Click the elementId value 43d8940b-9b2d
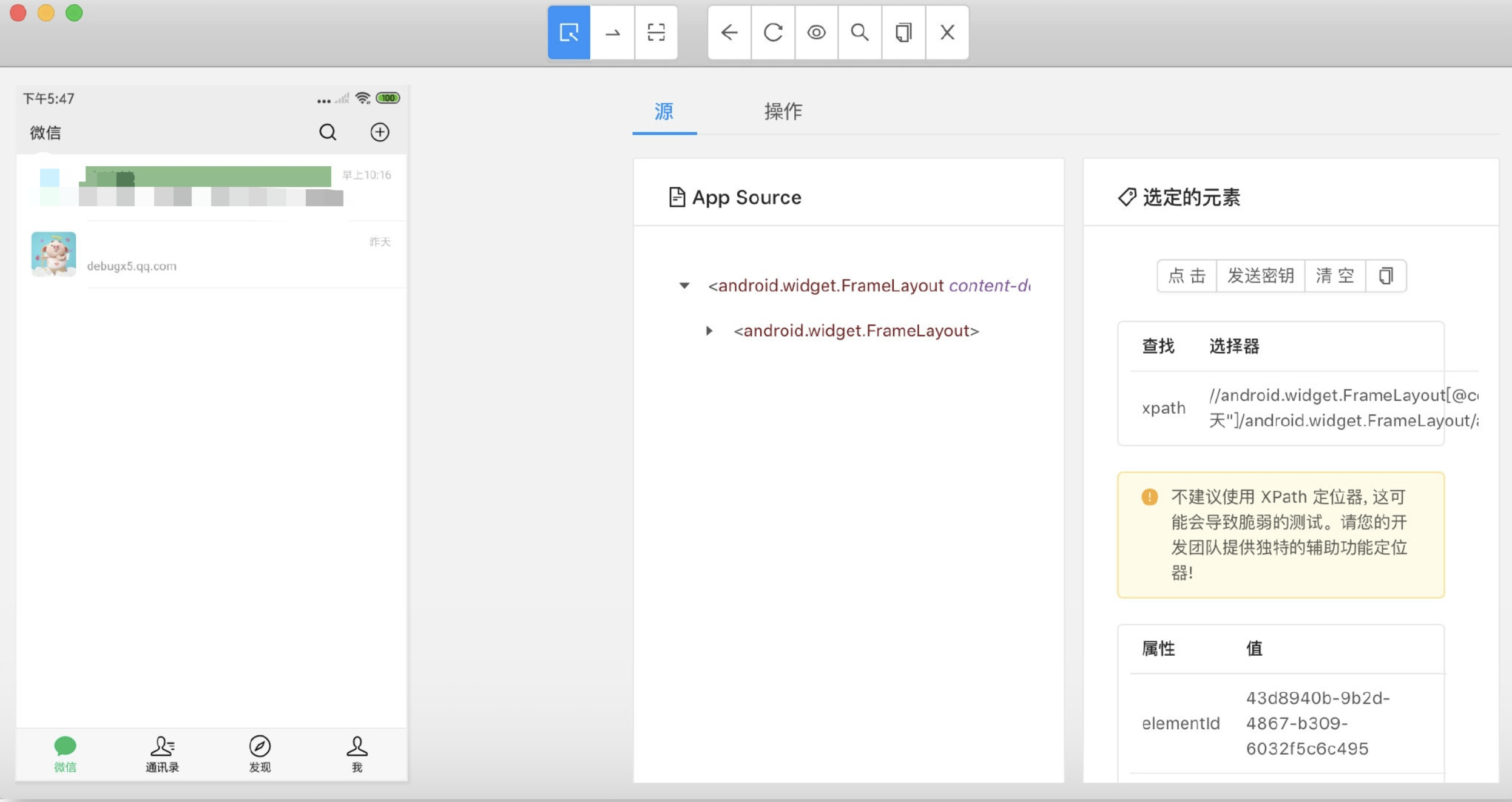 pos(1318,723)
